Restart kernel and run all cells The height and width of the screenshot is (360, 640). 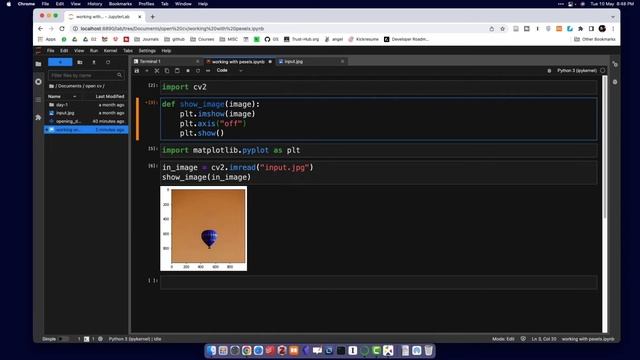point(208,71)
